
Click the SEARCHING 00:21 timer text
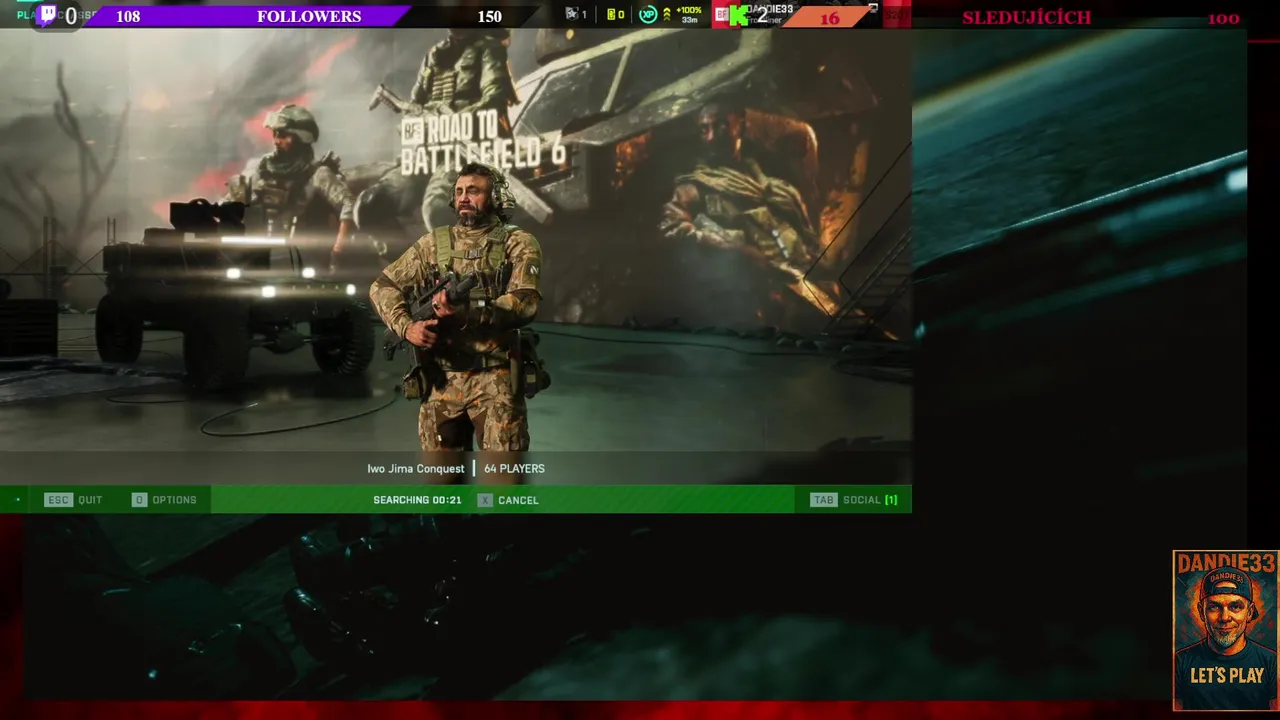pyautogui.click(x=417, y=500)
